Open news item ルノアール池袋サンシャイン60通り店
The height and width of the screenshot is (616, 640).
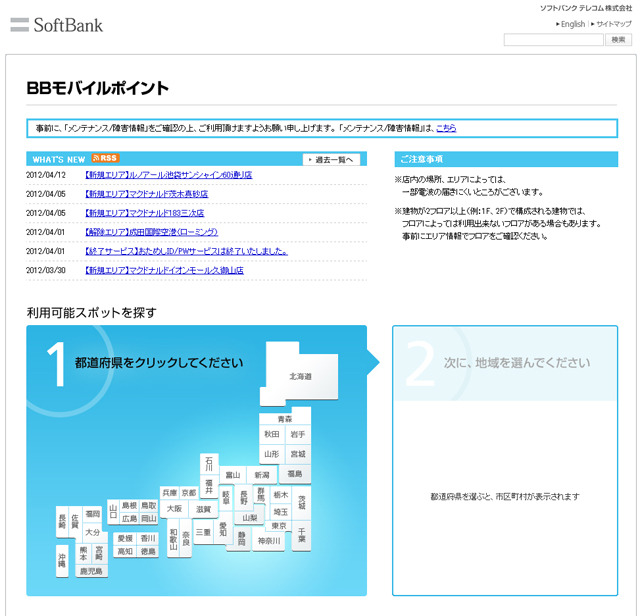click(x=168, y=175)
